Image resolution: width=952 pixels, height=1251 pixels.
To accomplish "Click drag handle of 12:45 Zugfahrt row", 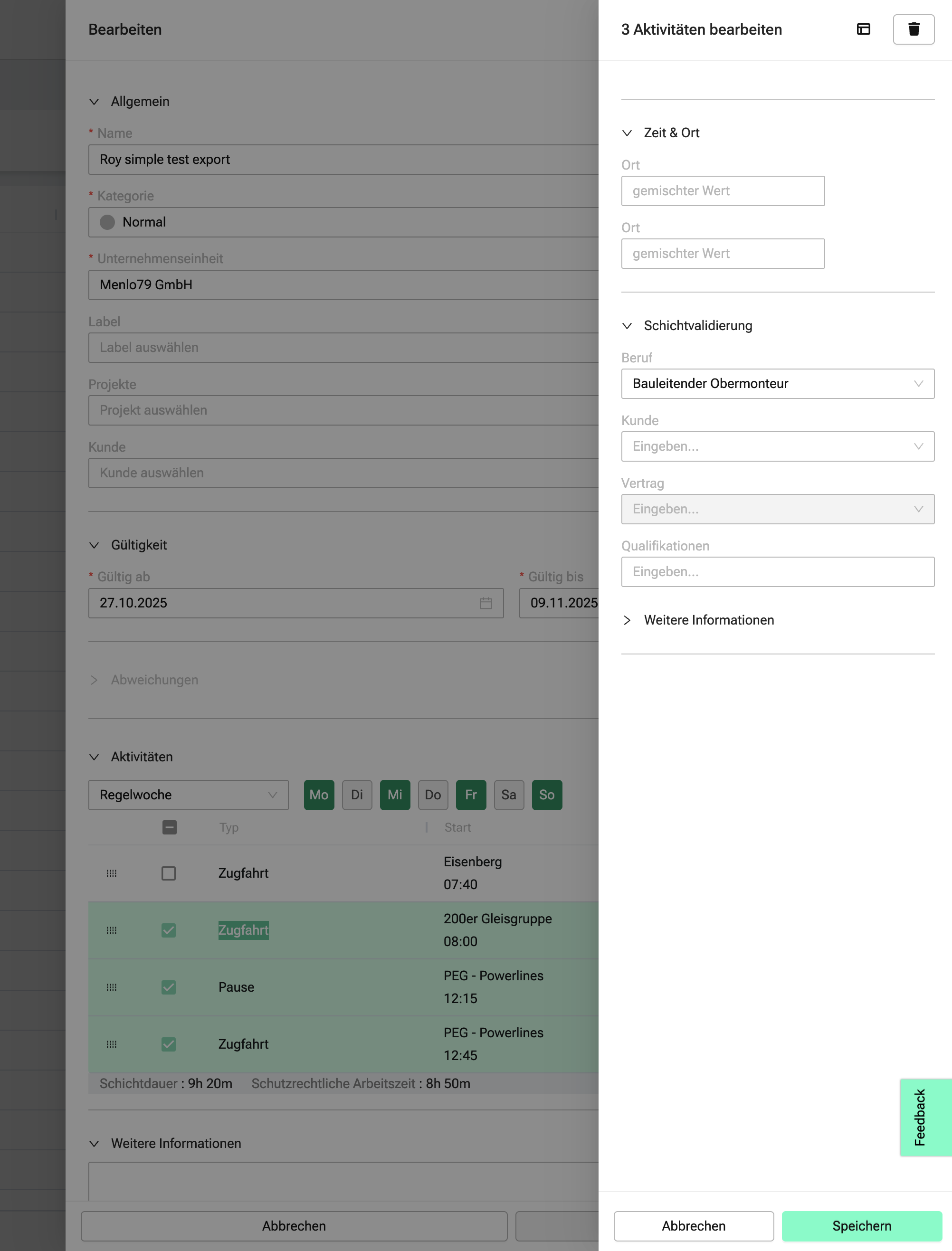I will point(112,1044).
